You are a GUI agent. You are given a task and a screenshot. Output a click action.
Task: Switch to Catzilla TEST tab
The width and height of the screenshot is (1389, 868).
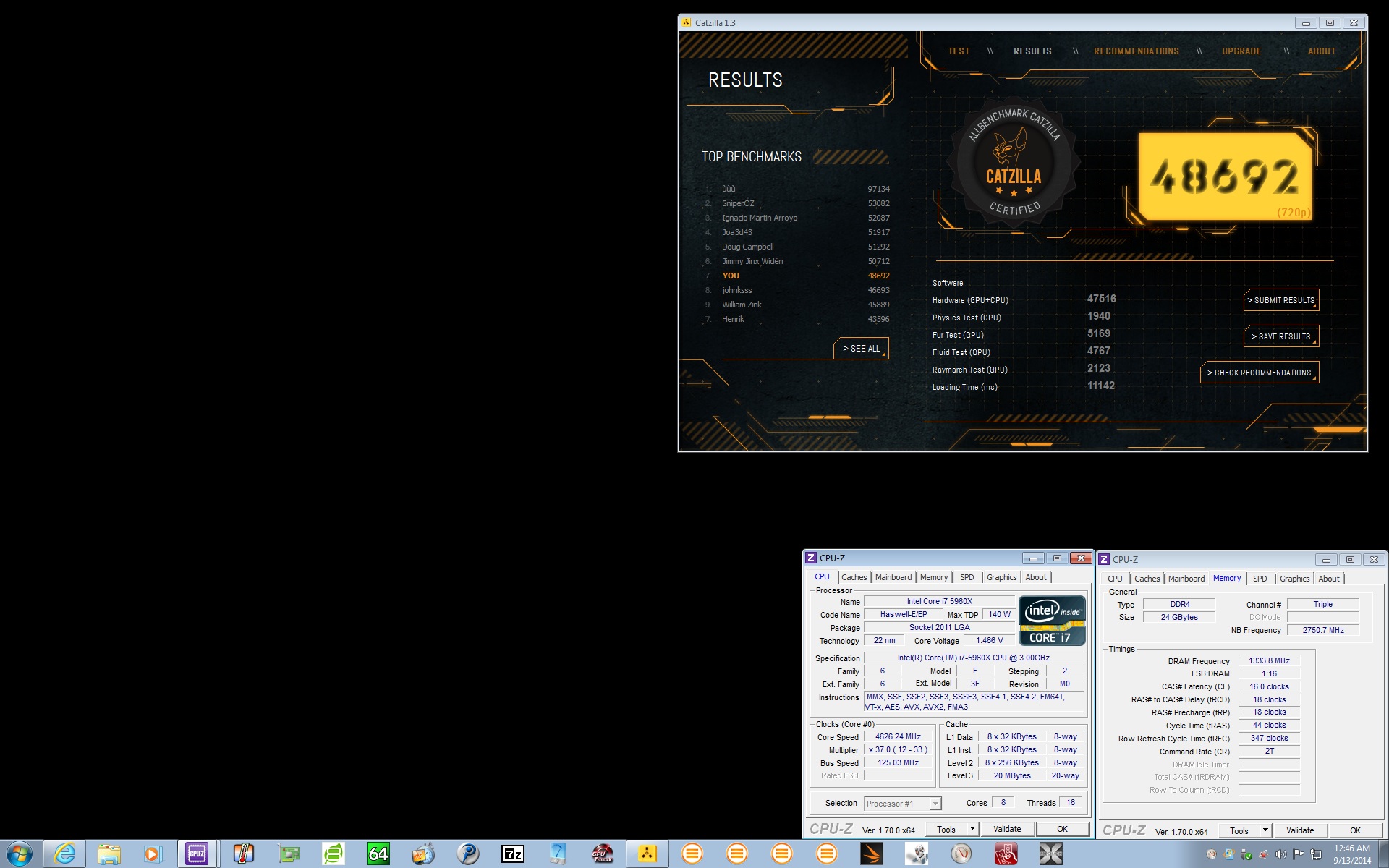[959, 51]
